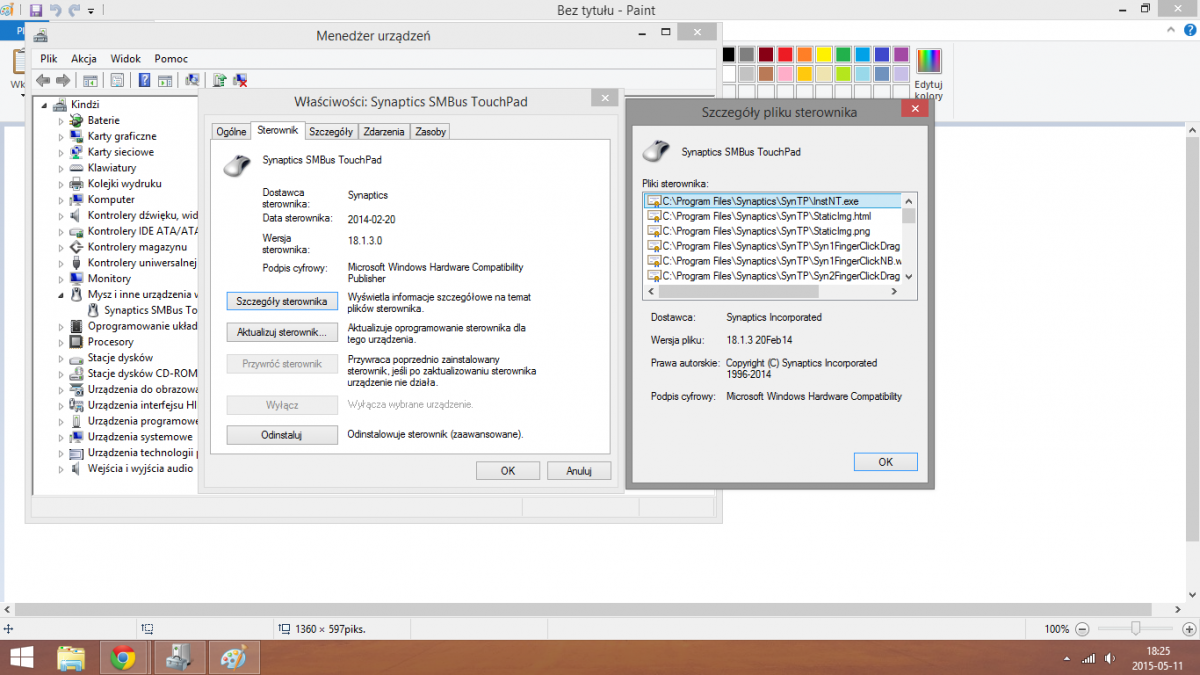Click the Forward arrow in Device Manager toolbar

[63, 80]
